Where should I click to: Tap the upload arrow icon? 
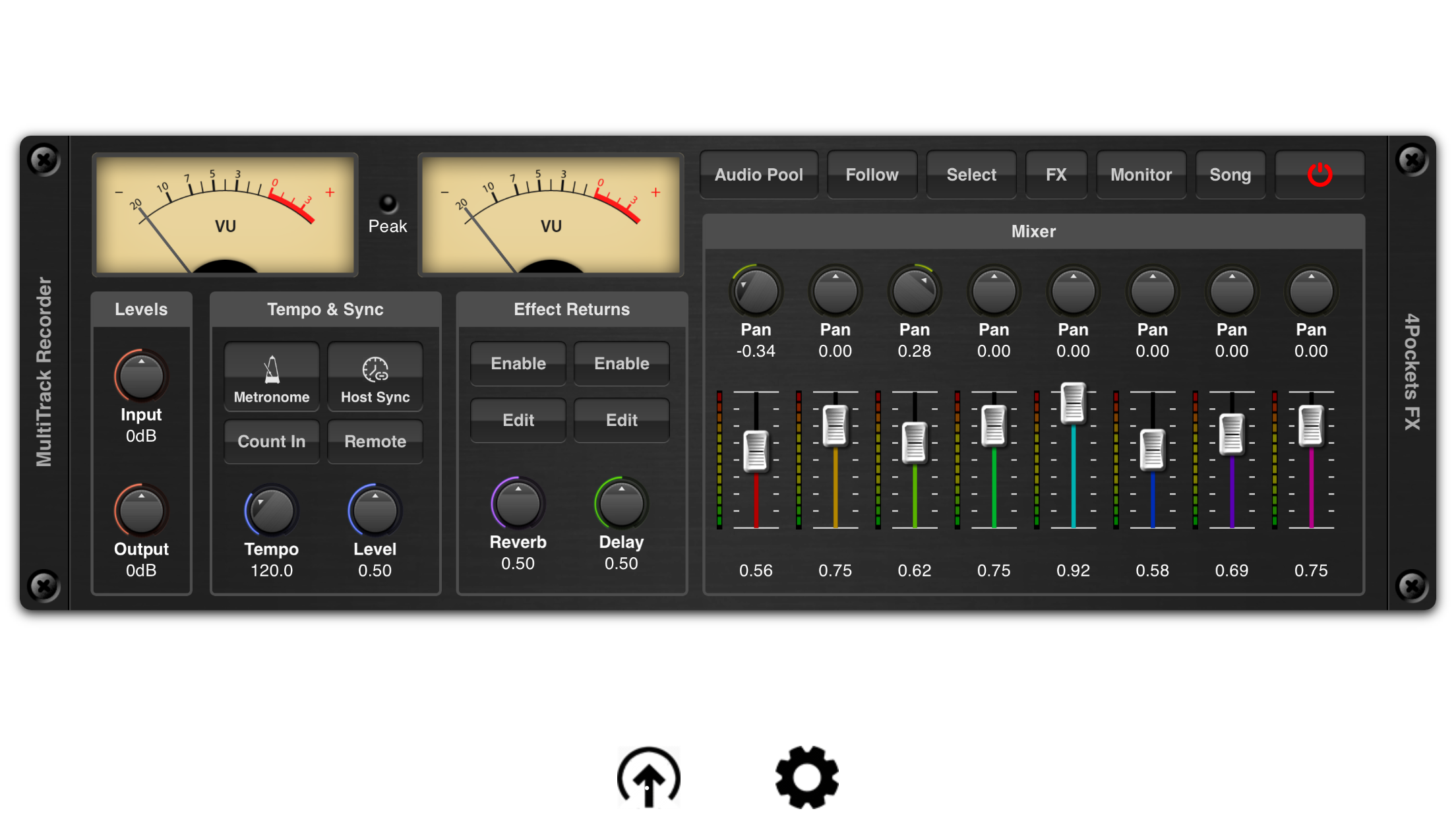(648, 777)
